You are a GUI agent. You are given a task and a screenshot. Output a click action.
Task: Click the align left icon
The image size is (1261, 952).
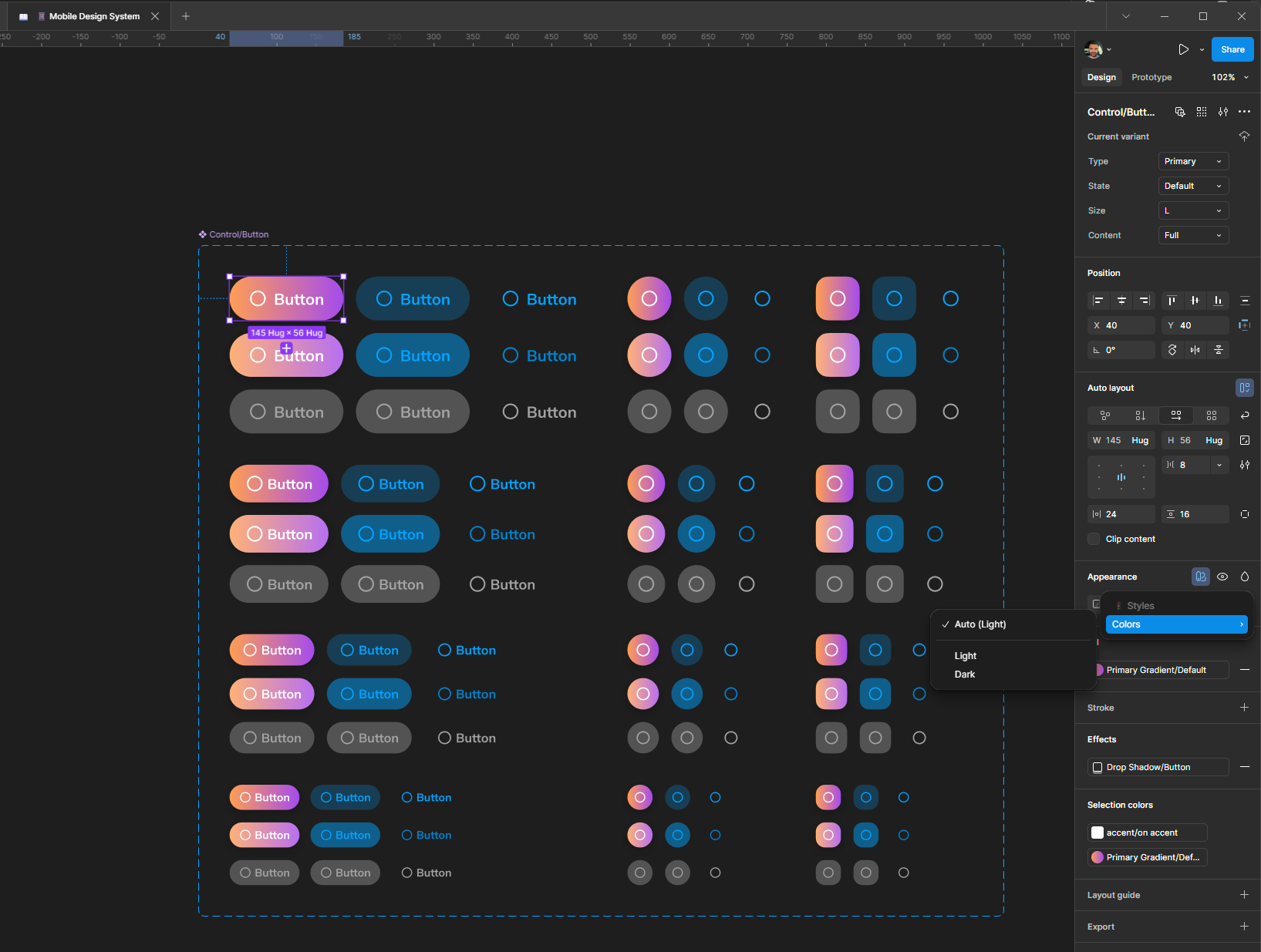pos(1098,301)
